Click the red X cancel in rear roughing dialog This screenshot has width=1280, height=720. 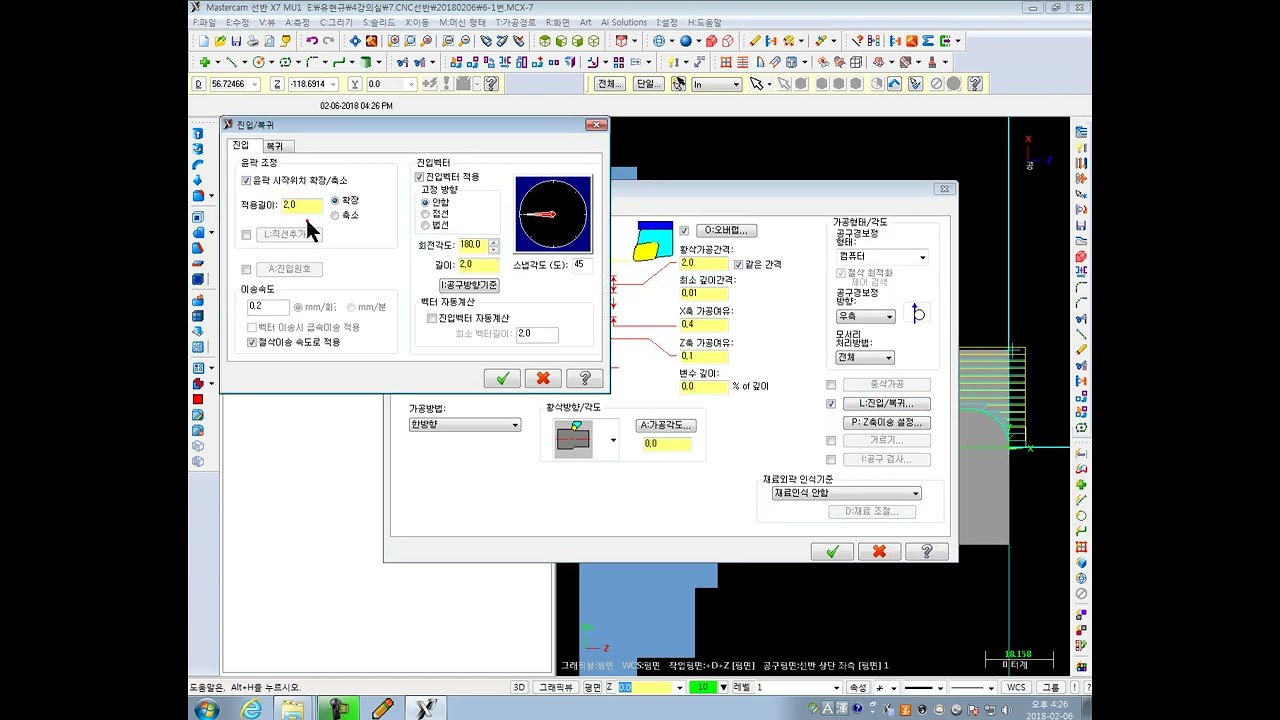[x=879, y=551]
